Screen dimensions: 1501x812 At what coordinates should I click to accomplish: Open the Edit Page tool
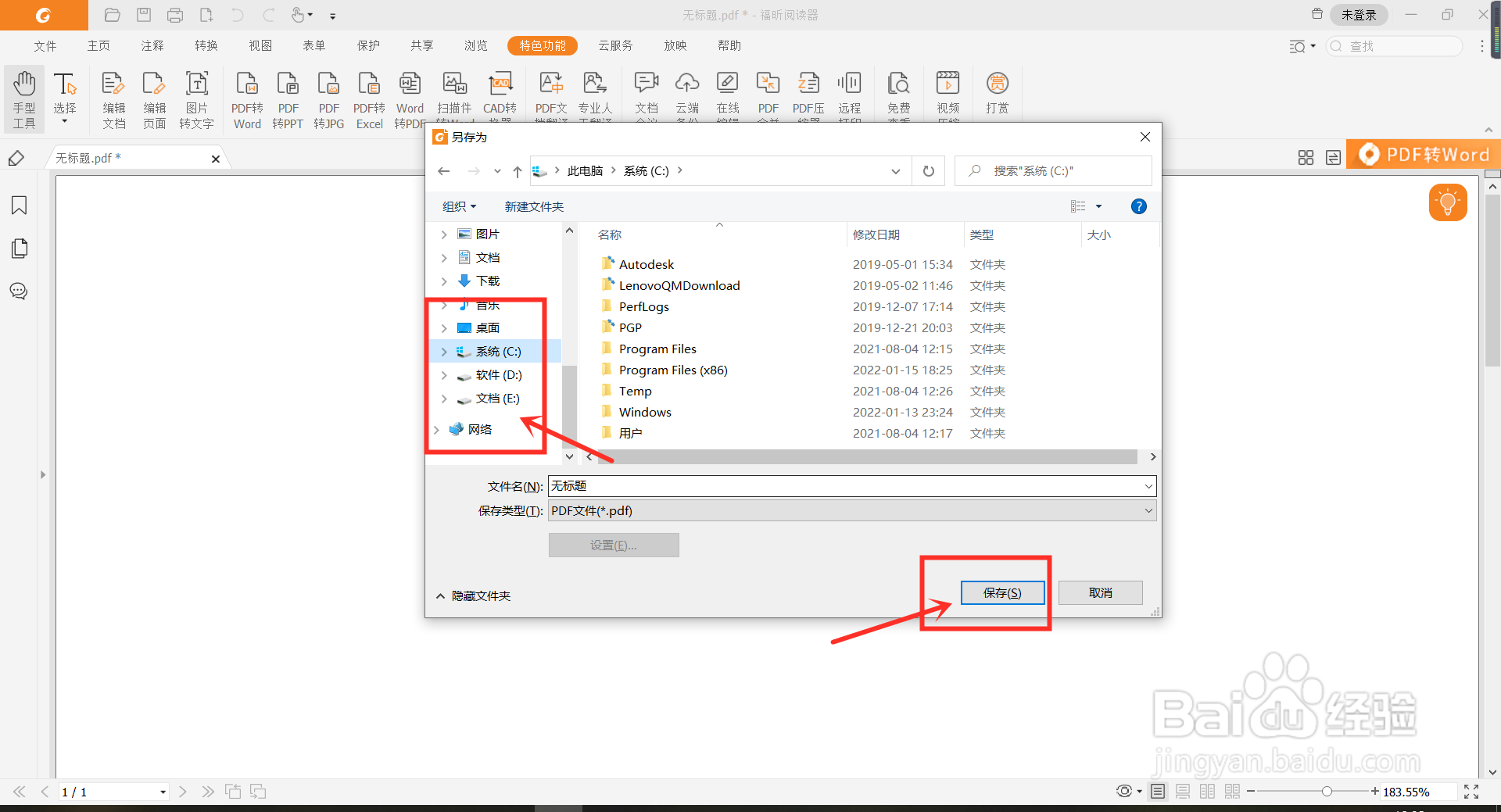click(x=154, y=98)
